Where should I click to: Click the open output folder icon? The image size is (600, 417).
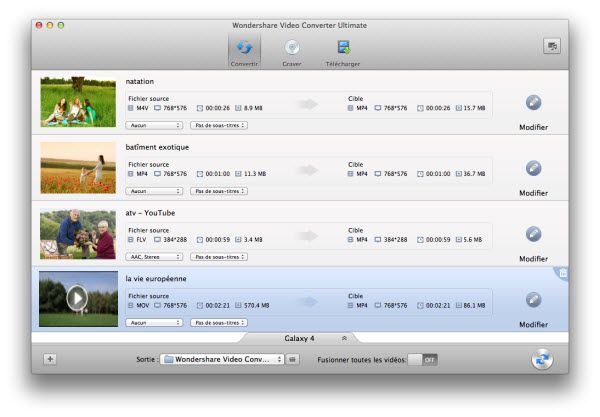coord(293,359)
